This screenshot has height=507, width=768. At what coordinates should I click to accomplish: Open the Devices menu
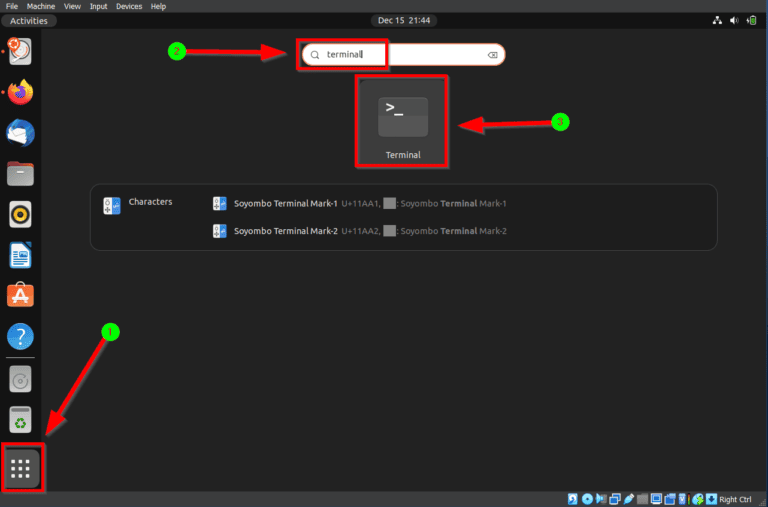(x=129, y=6)
